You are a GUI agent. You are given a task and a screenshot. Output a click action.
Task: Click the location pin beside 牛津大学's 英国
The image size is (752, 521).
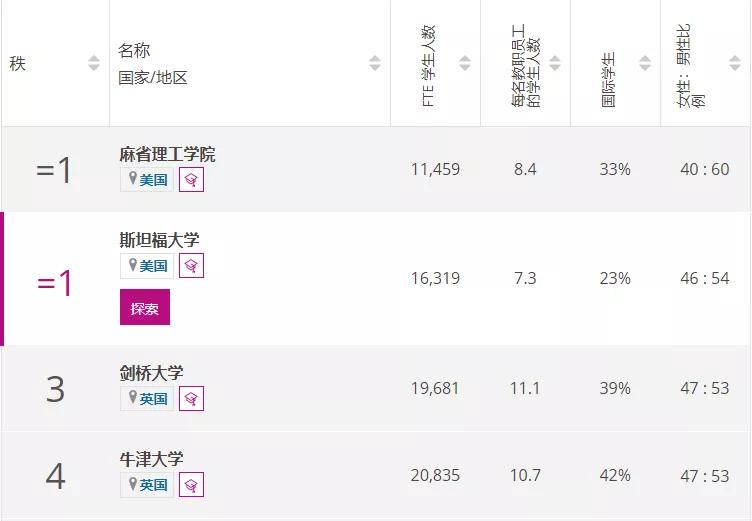(131, 485)
